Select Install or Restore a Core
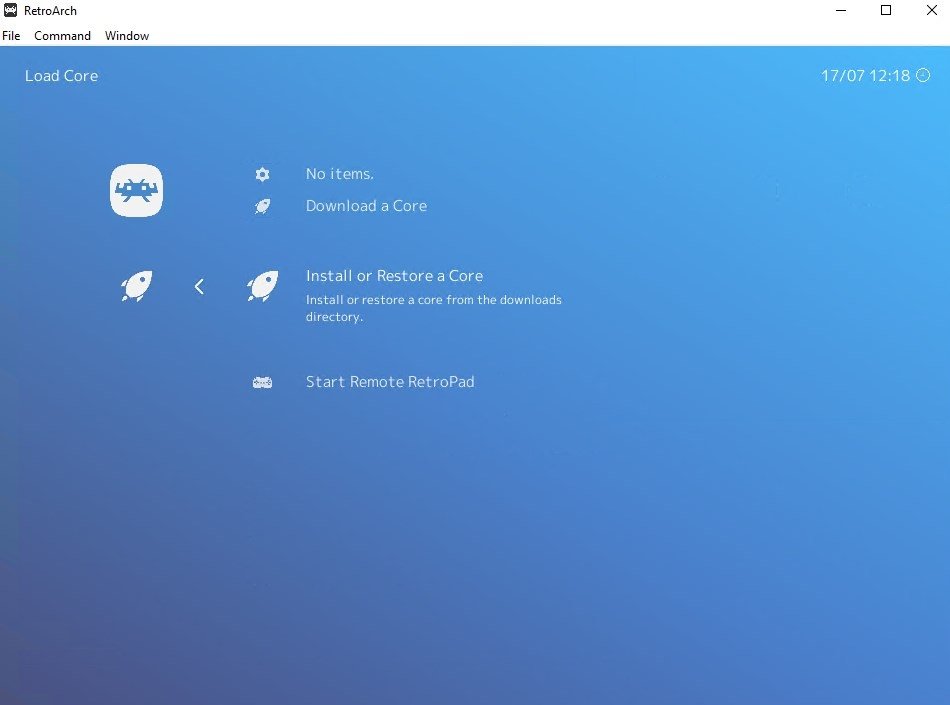This screenshot has height=705, width=950. [x=394, y=276]
